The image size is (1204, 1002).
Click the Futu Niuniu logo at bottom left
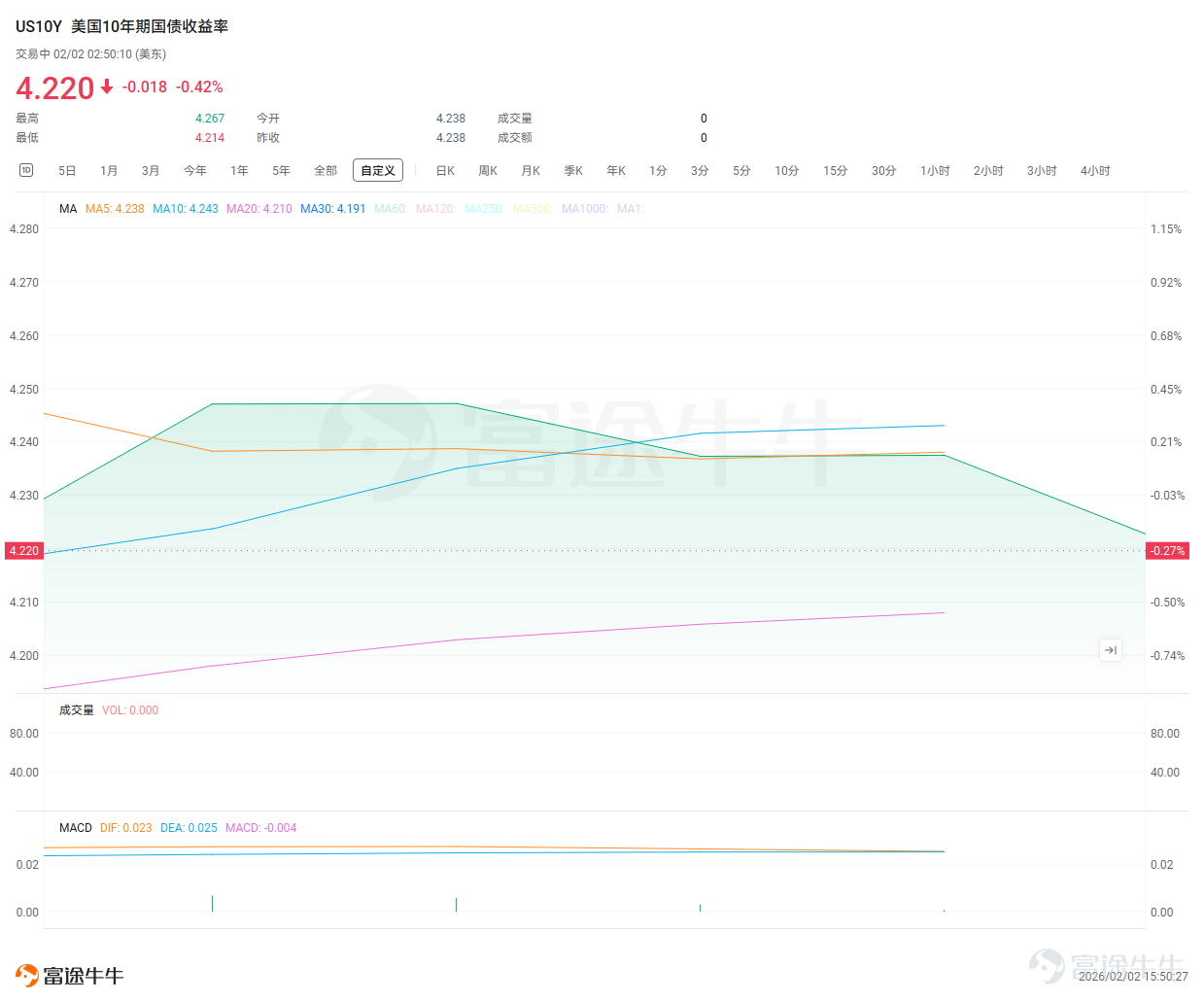point(69,975)
